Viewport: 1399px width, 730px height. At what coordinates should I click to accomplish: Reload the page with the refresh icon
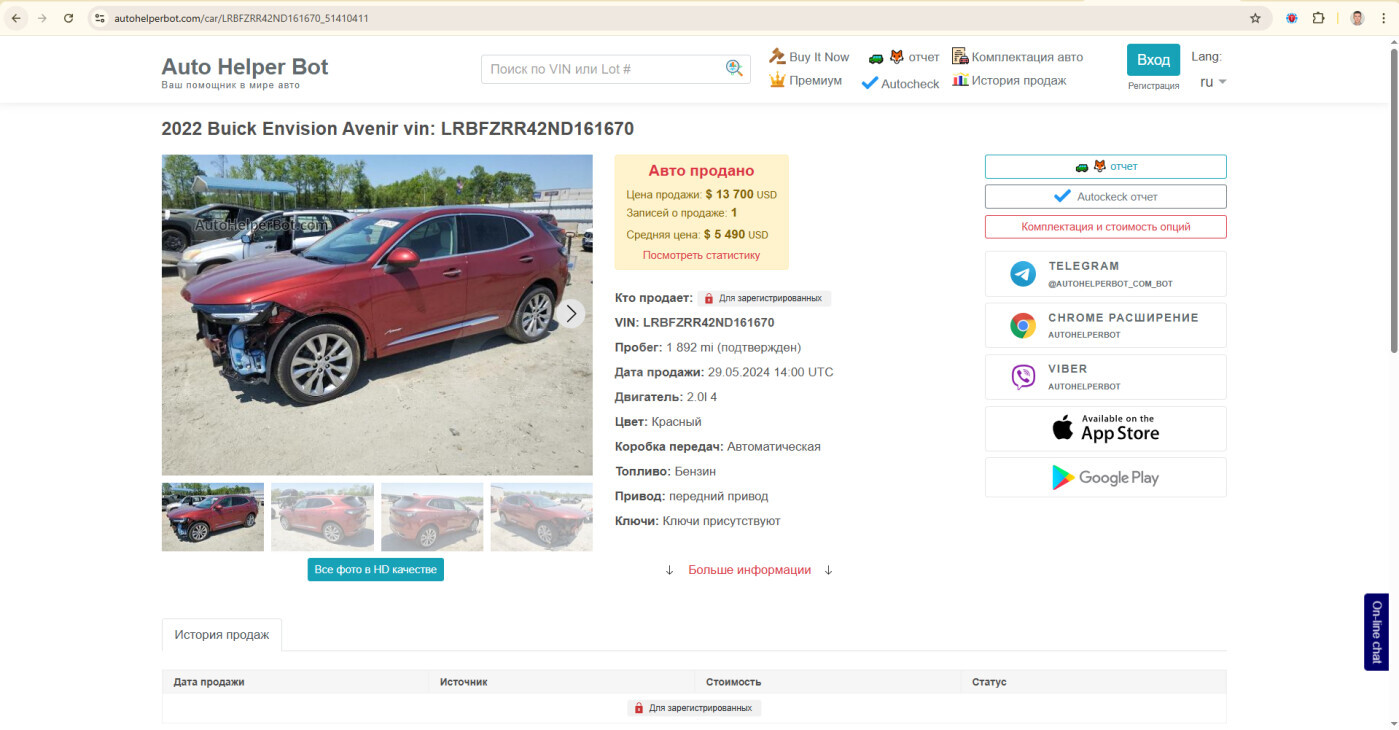[x=68, y=18]
